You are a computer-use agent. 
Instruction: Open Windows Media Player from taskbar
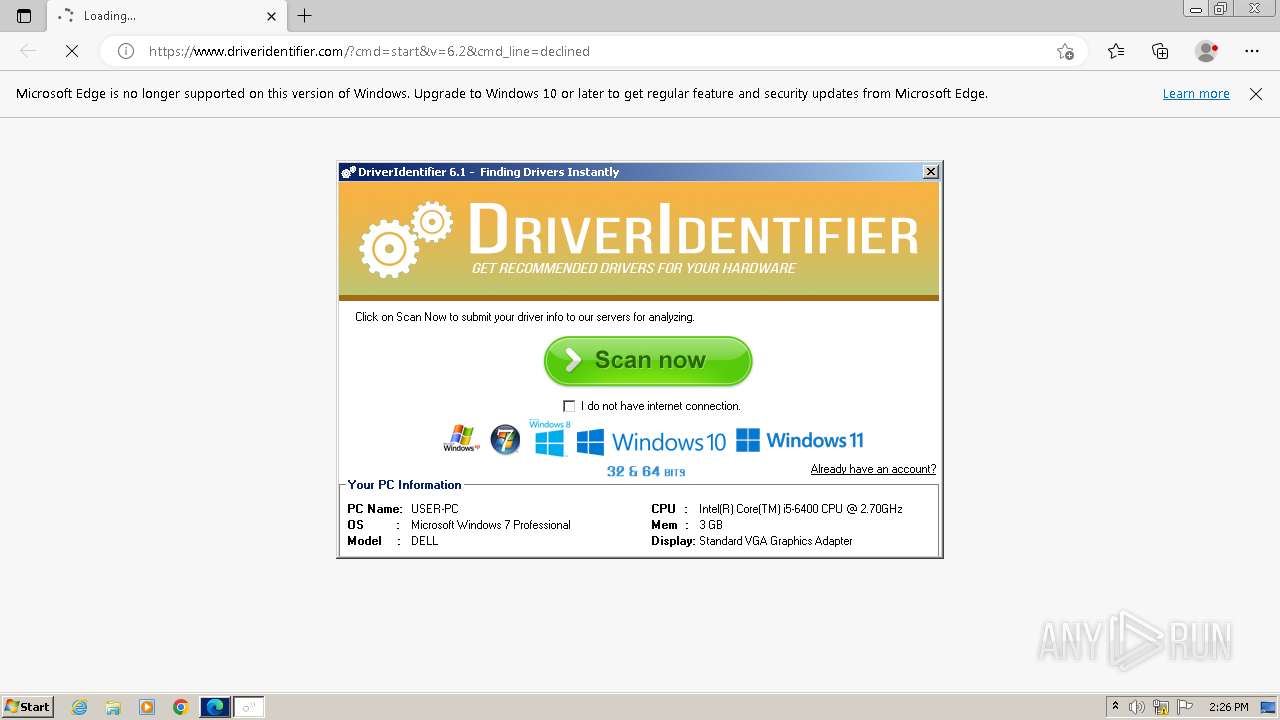(x=147, y=707)
